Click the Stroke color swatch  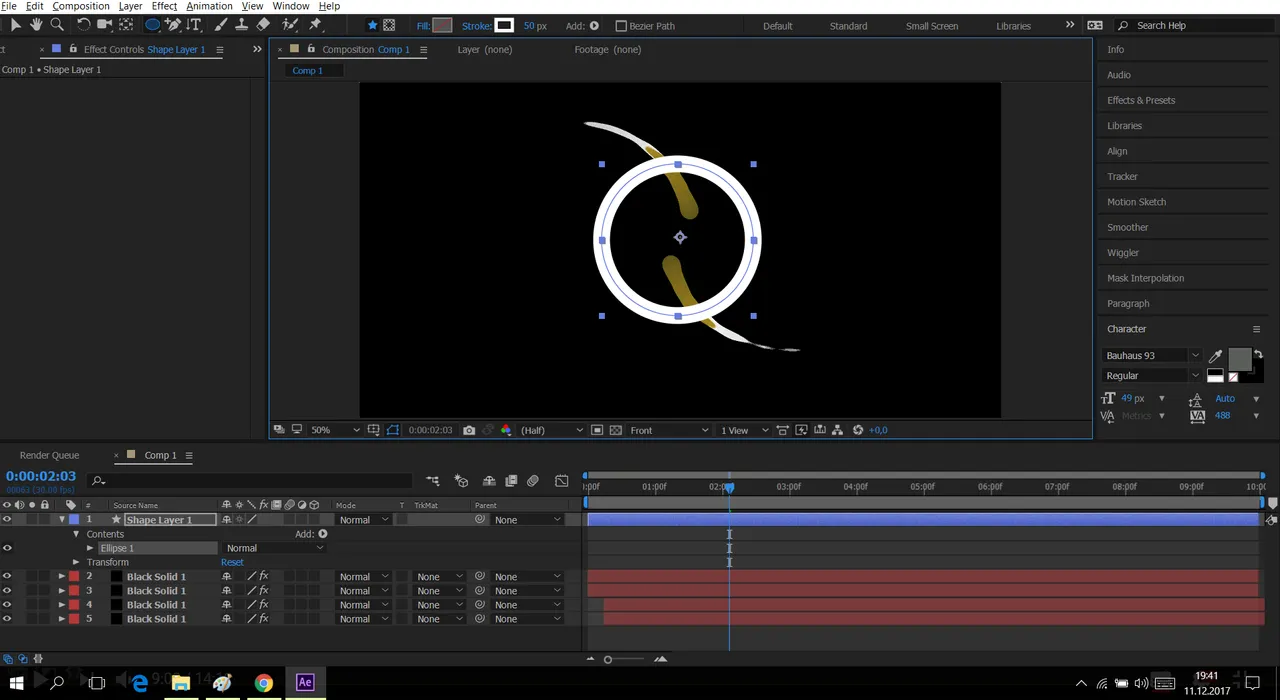point(504,26)
